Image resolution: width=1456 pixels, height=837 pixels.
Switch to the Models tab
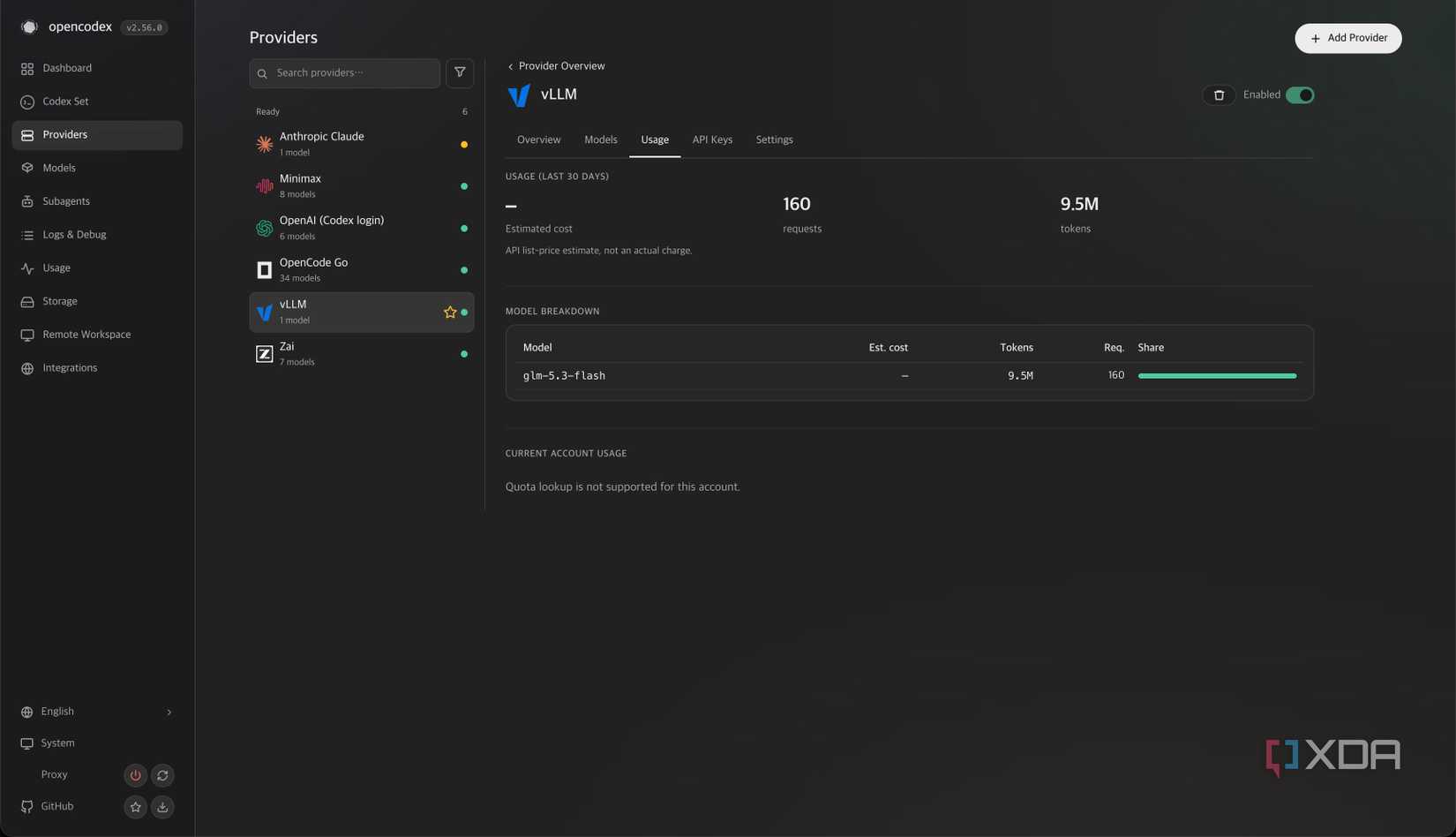600,139
